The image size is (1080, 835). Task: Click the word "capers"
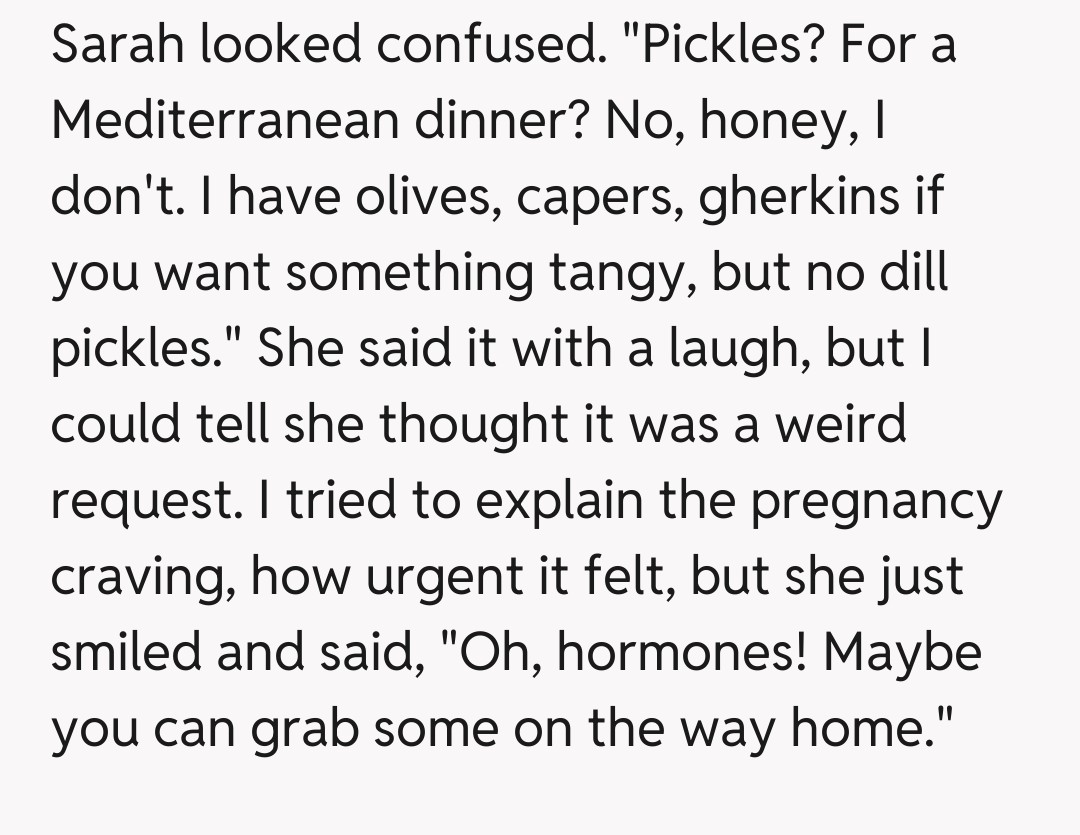pos(581,198)
